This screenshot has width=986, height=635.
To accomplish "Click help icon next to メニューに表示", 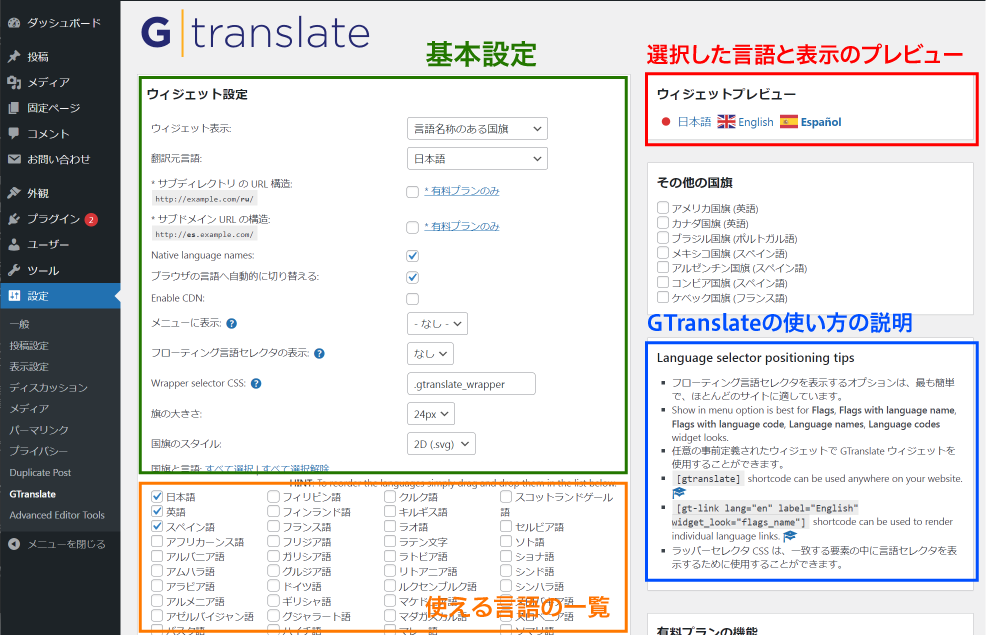I will pyautogui.click(x=231, y=324).
